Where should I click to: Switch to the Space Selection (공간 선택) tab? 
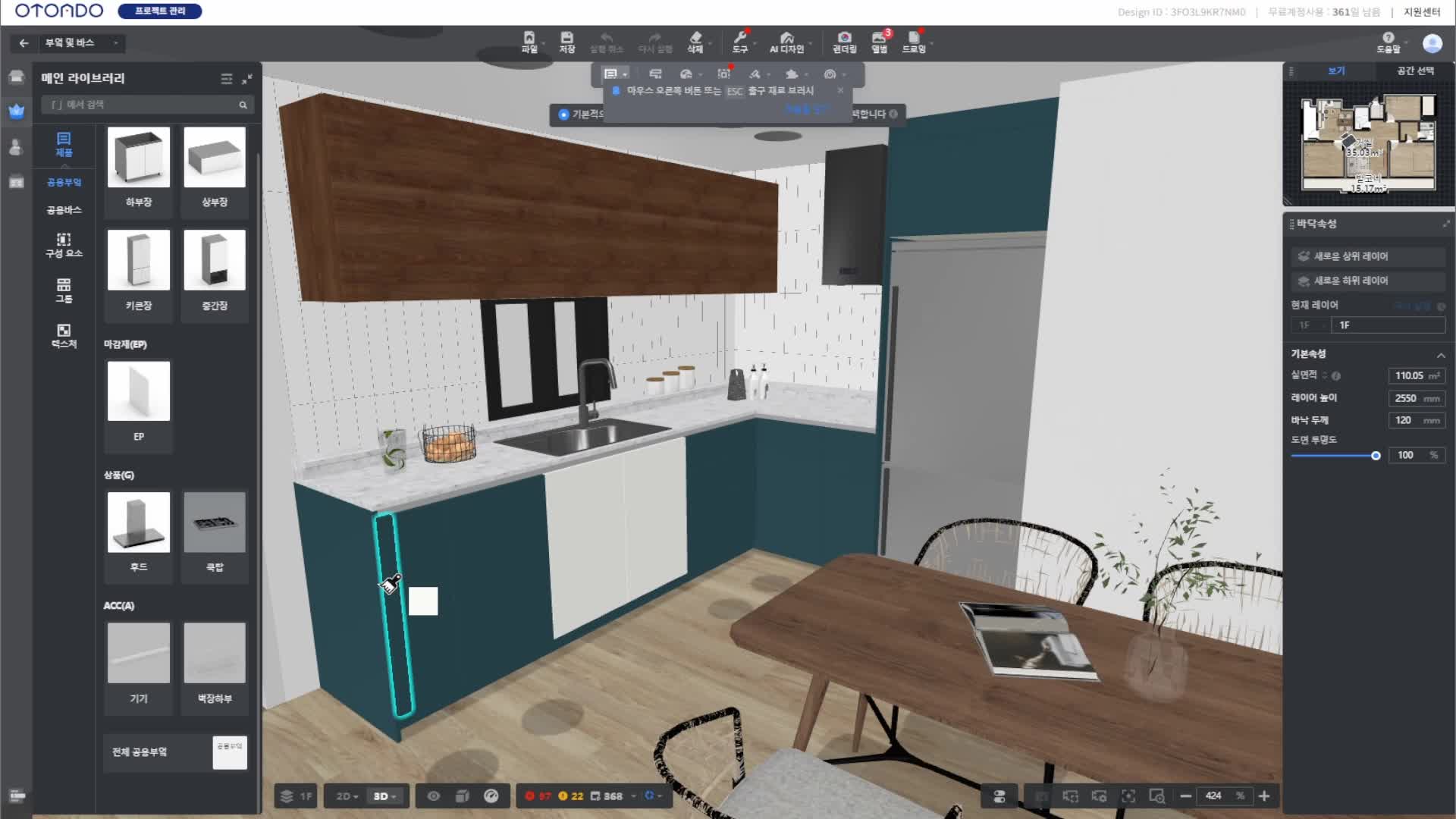tap(1415, 71)
